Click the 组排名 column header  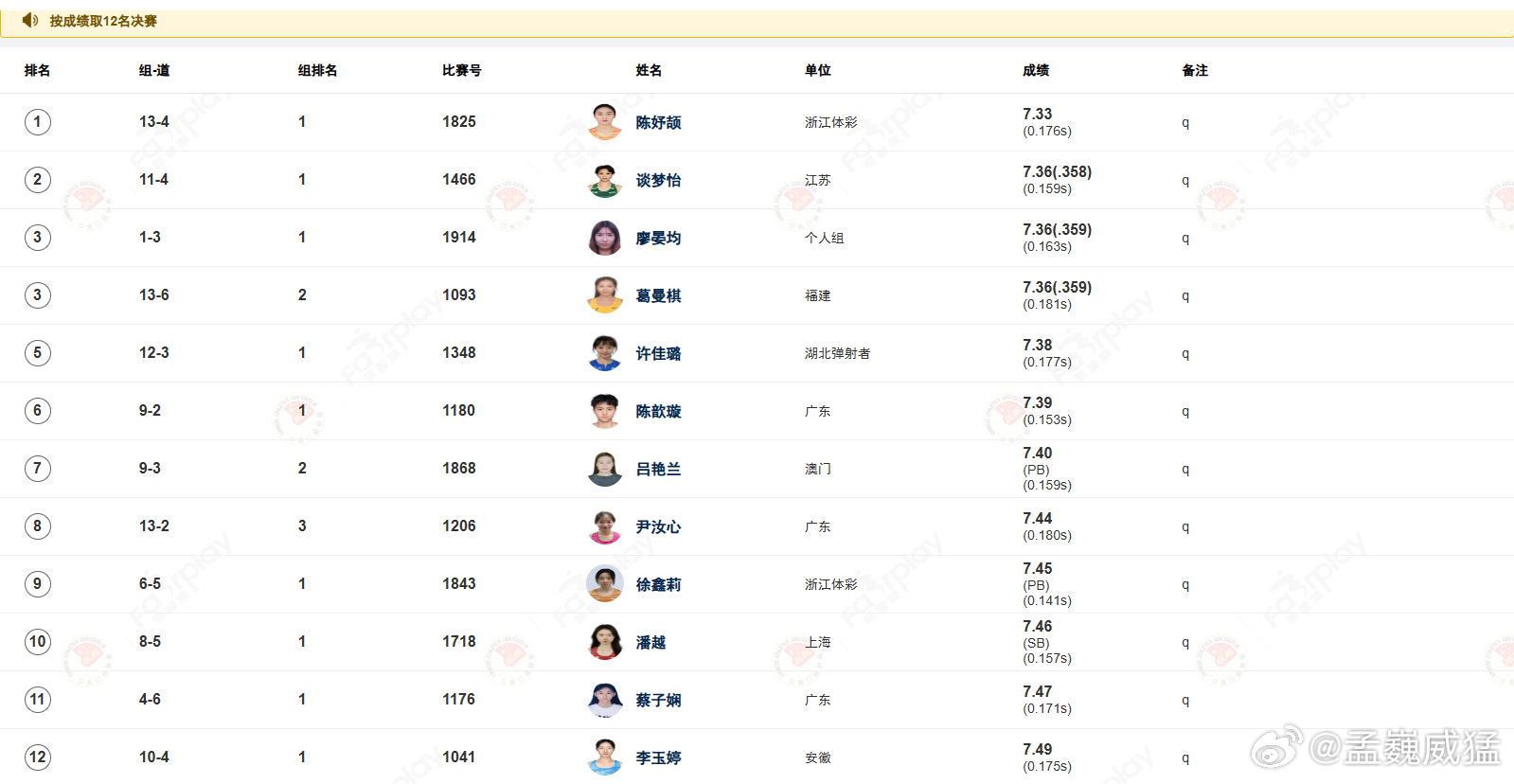click(x=317, y=70)
